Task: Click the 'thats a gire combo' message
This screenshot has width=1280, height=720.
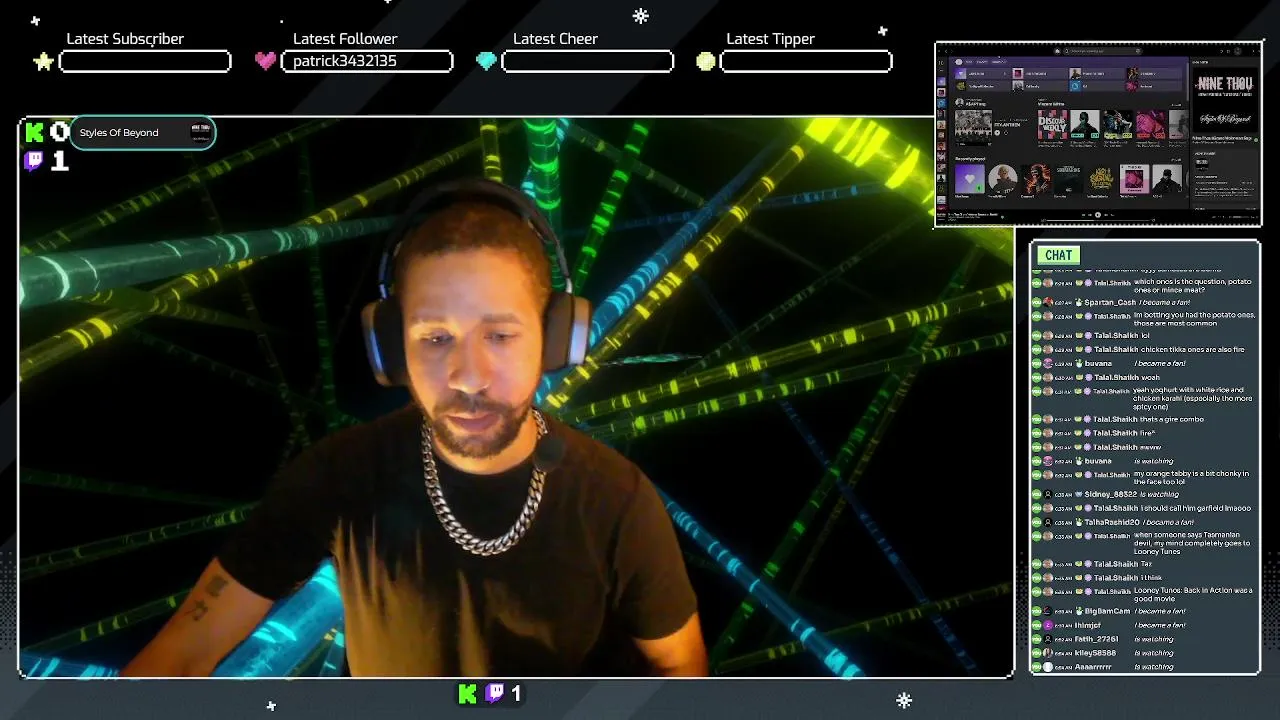Action: 1143,419
